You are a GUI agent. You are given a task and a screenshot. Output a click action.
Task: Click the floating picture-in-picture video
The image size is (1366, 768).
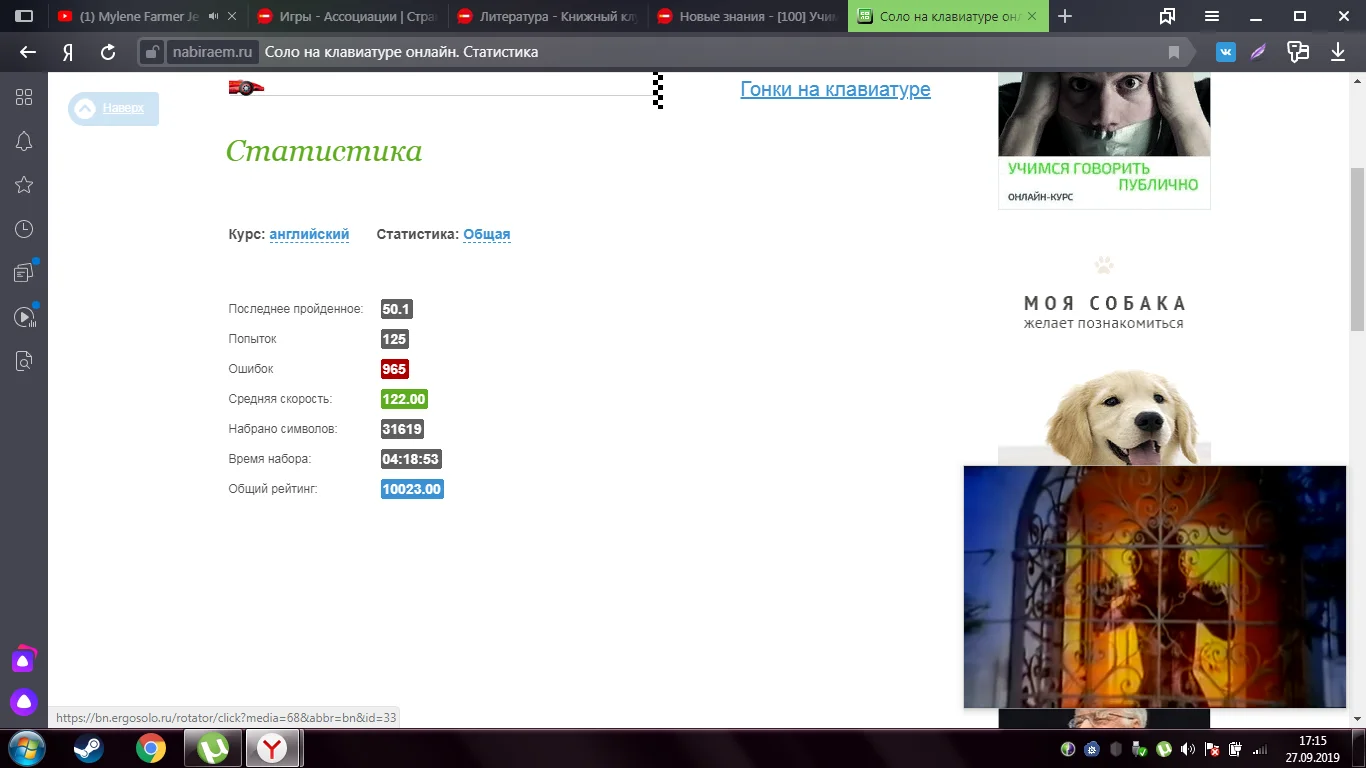pyautogui.click(x=1155, y=587)
